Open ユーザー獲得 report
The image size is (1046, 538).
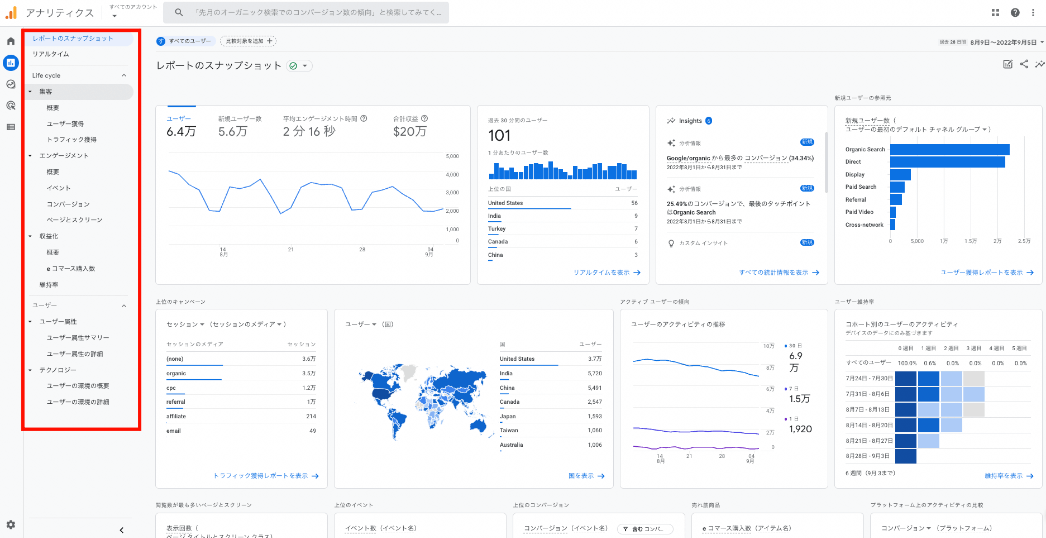[65, 123]
